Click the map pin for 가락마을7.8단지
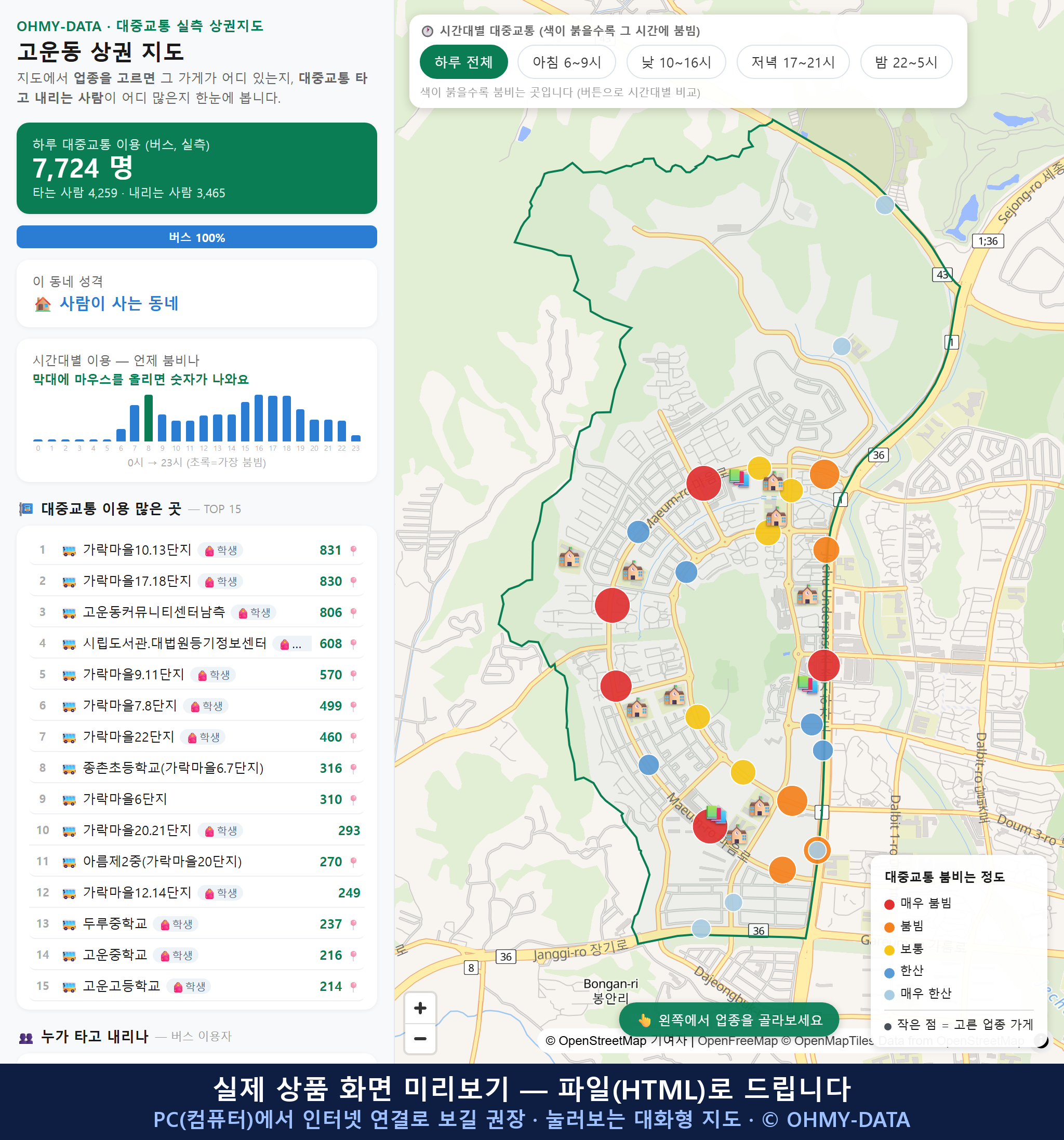Screen dimensions: 1064x1140 pos(353,706)
